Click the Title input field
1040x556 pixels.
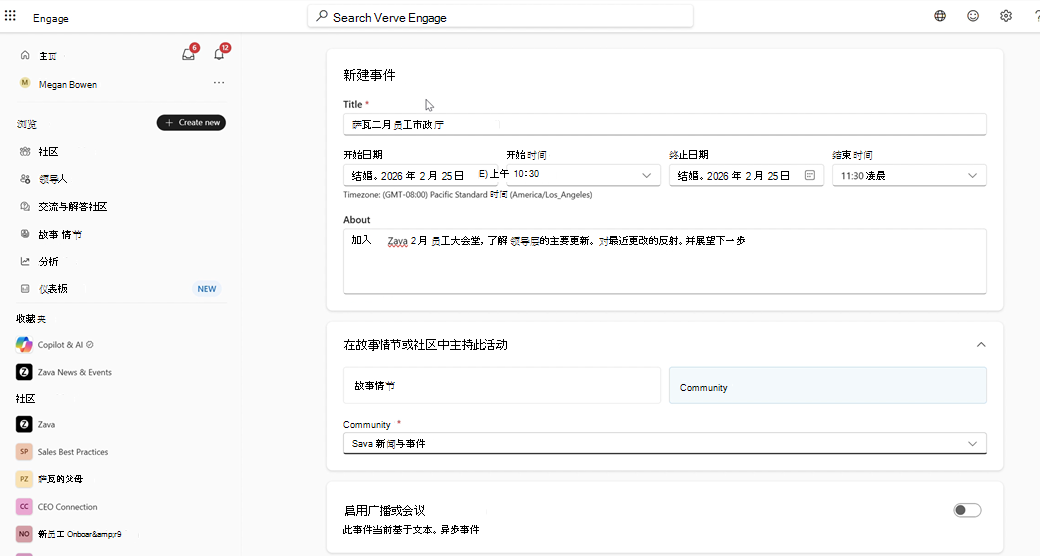pos(665,124)
